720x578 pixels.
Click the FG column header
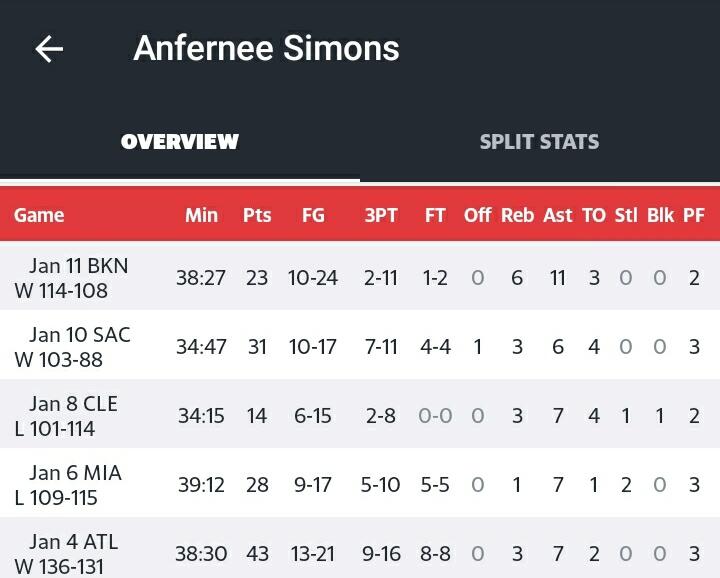click(313, 215)
